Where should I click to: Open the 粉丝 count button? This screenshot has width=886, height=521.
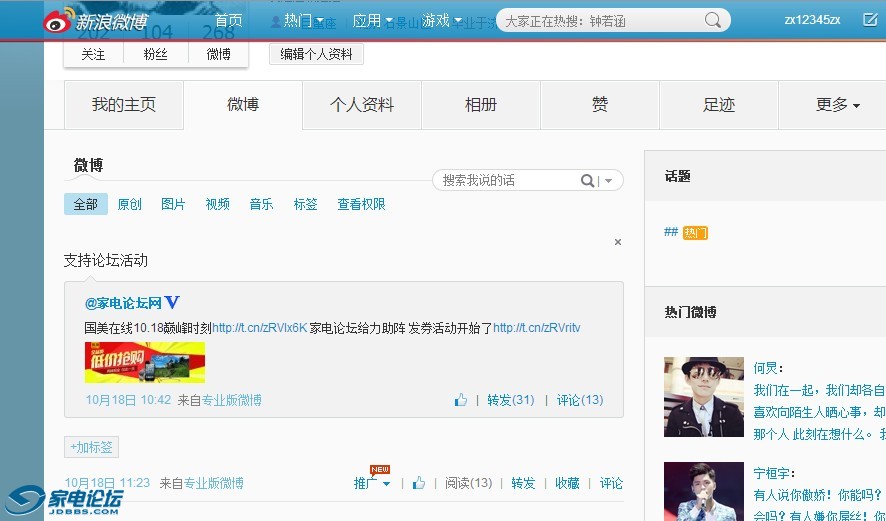[x=155, y=54]
